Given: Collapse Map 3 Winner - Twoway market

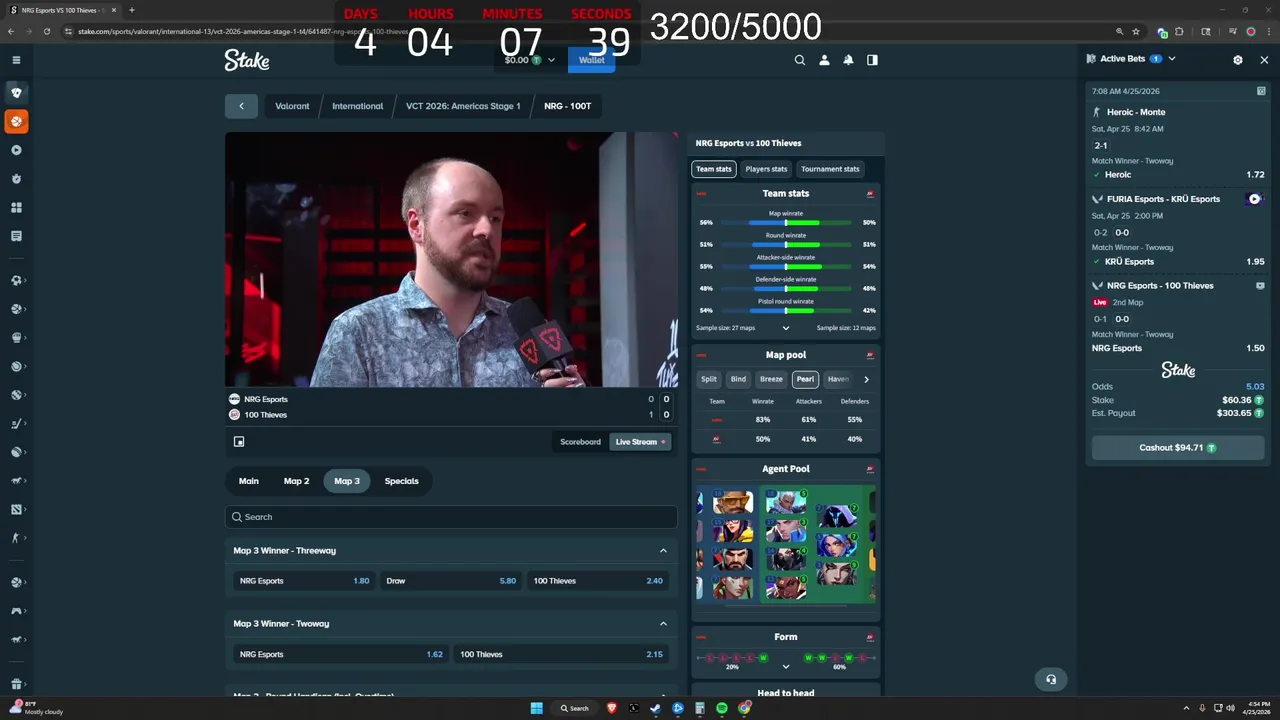Looking at the screenshot, I should pyautogui.click(x=663, y=623).
